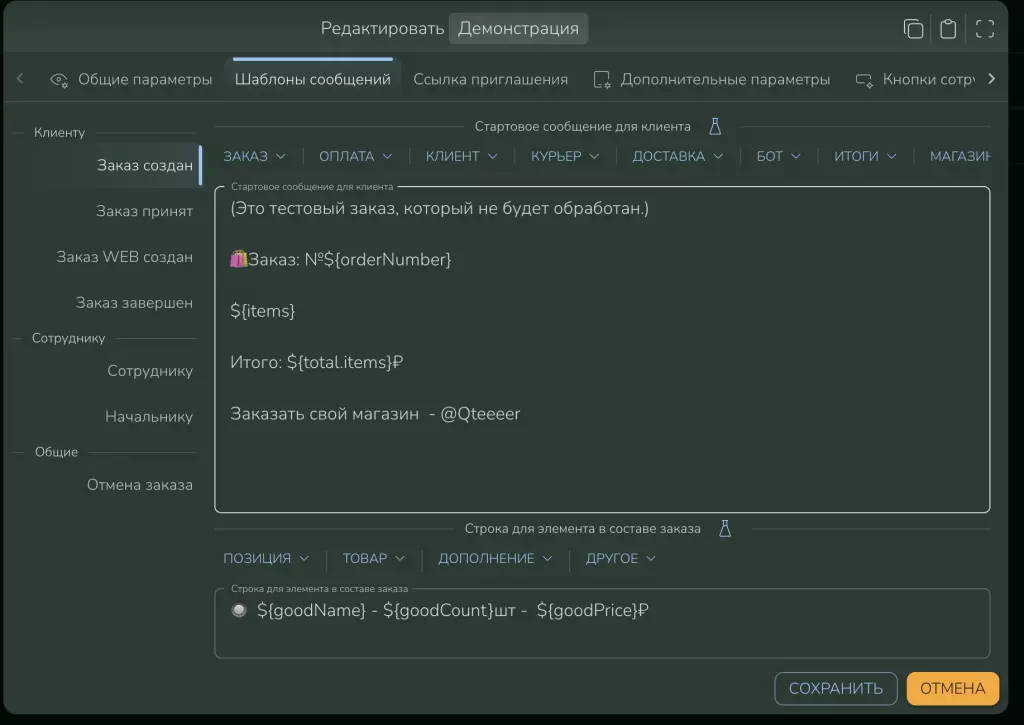This screenshot has height=725, width=1024.
Task: Select Начальнику template item
Action: coord(149,417)
